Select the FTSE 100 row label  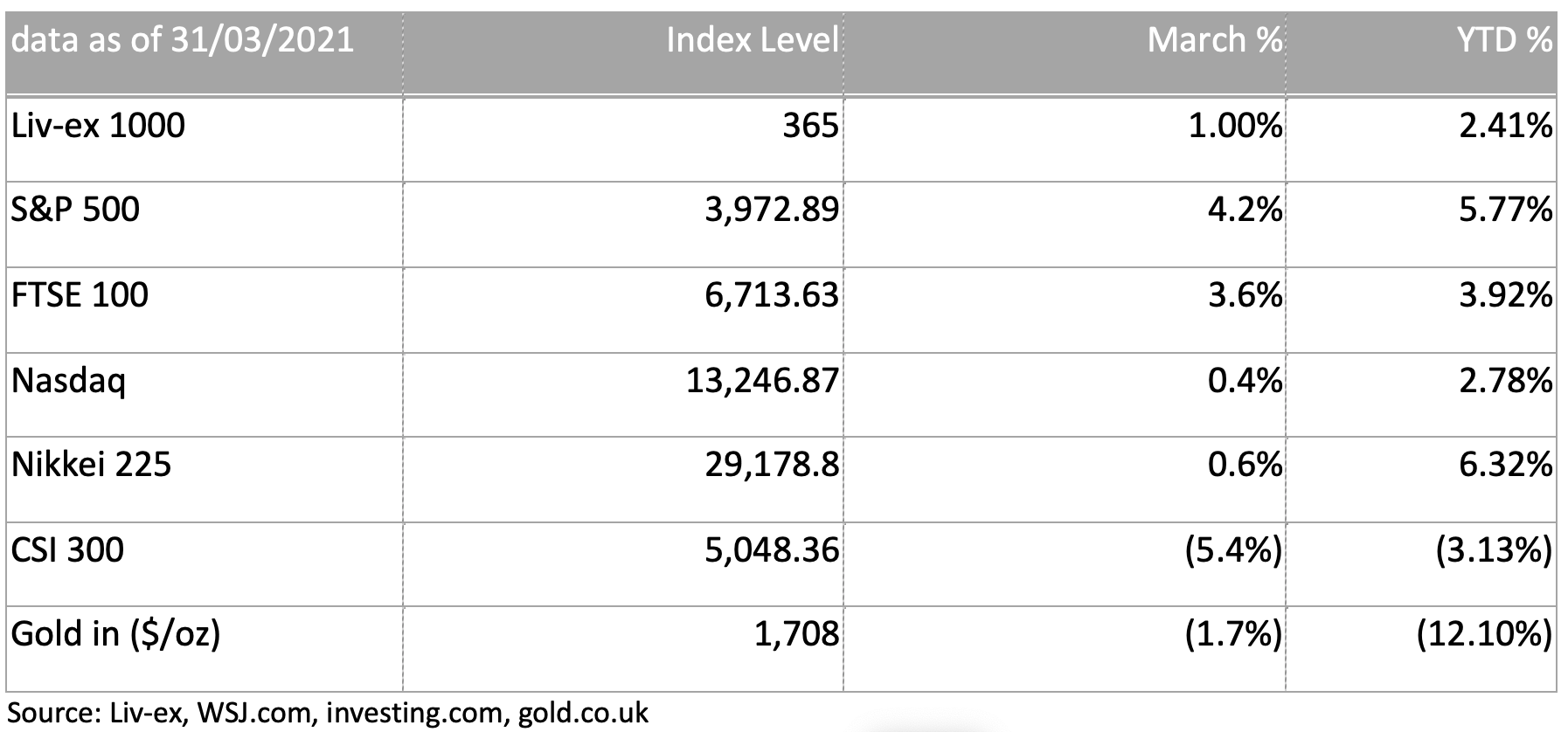tap(80, 295)
